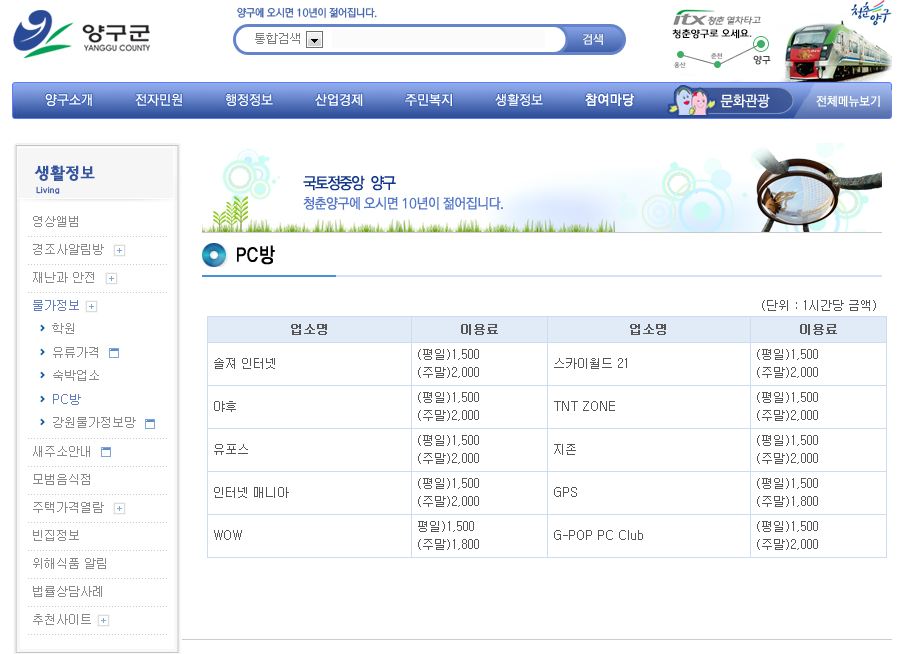This screenshot has height=654, width=902.
Task: Open the 강원물가정보망 submenu item
Action: 94,423
